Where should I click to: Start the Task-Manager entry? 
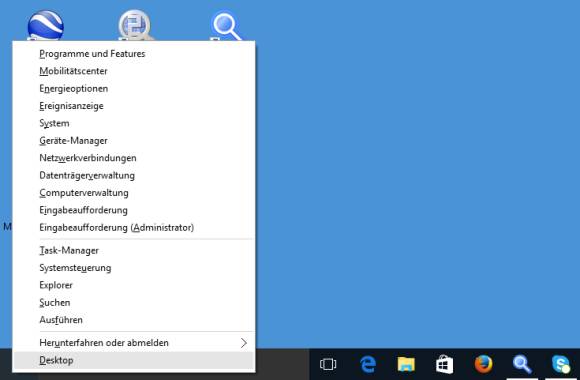(x=134, y=250)
